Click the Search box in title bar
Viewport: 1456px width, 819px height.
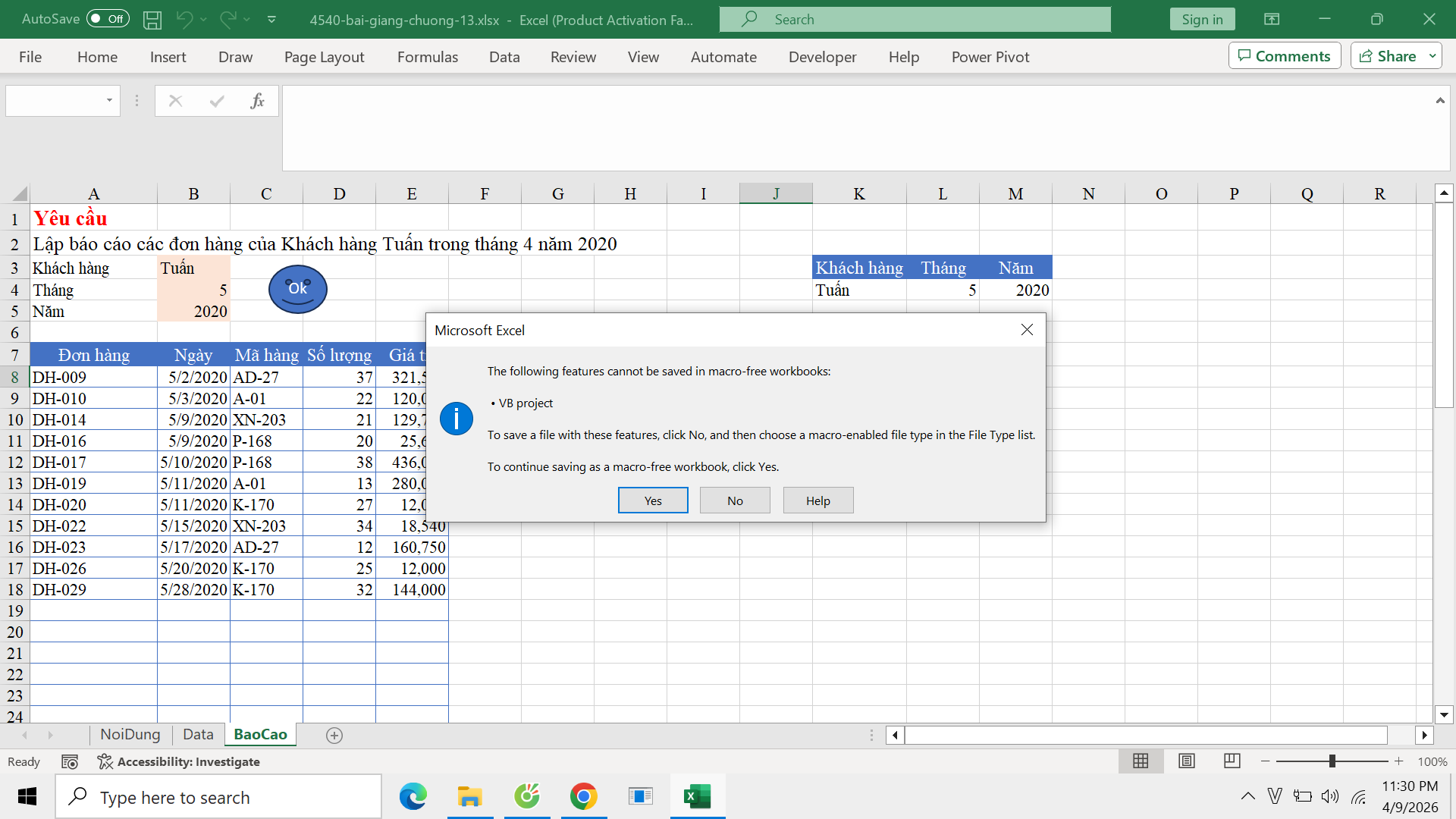click(x=915, y=20)
